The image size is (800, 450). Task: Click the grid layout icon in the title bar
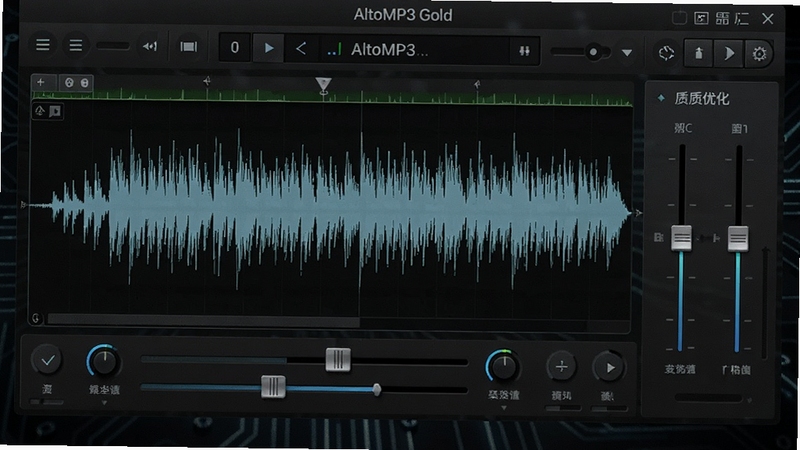[x=722, y=19]
